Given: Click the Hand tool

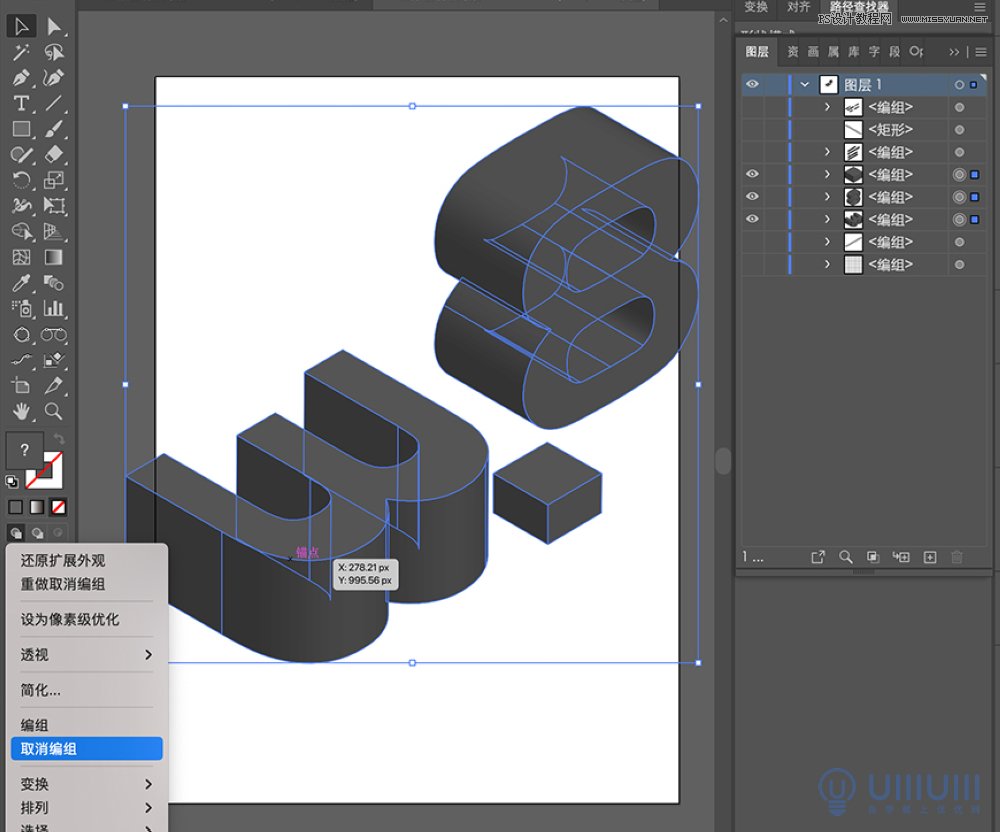Looking at the screenshot, I should [21, 411].
